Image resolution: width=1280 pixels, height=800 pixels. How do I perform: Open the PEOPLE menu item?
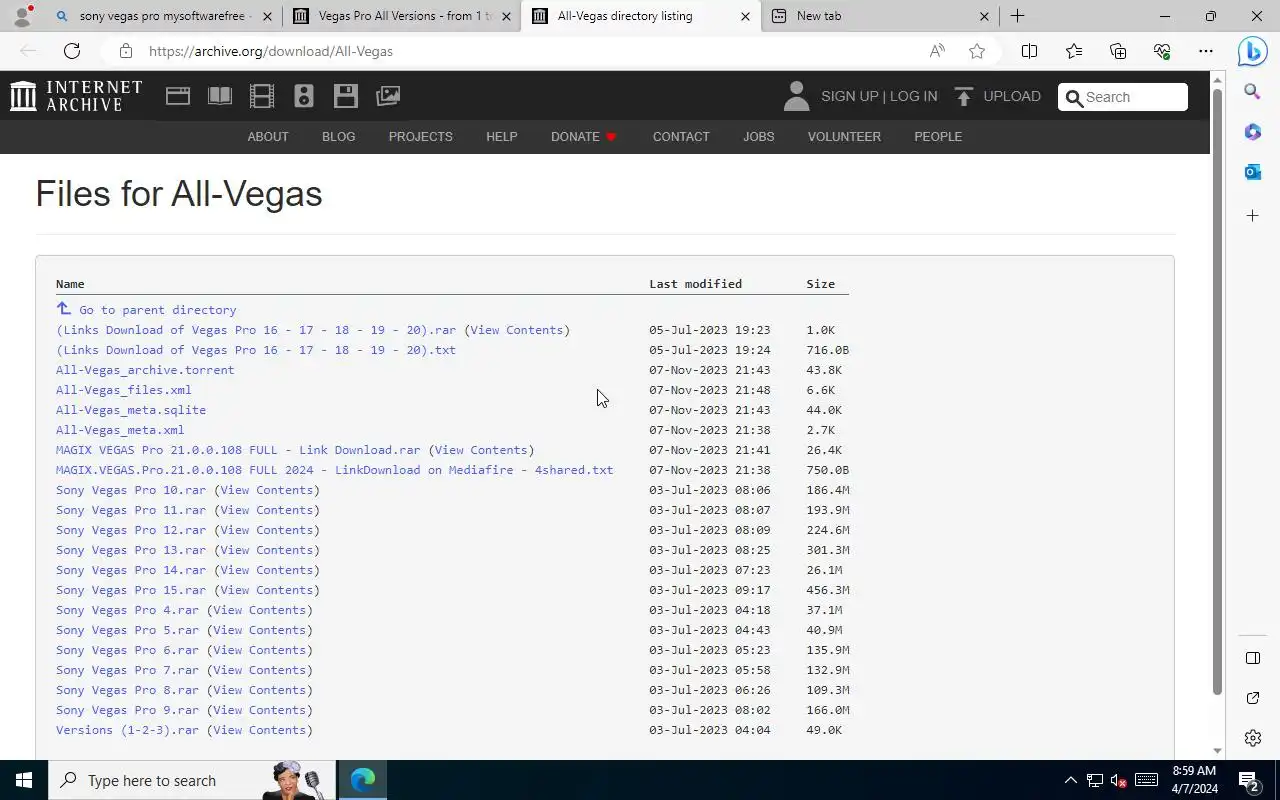coord(938,136)
